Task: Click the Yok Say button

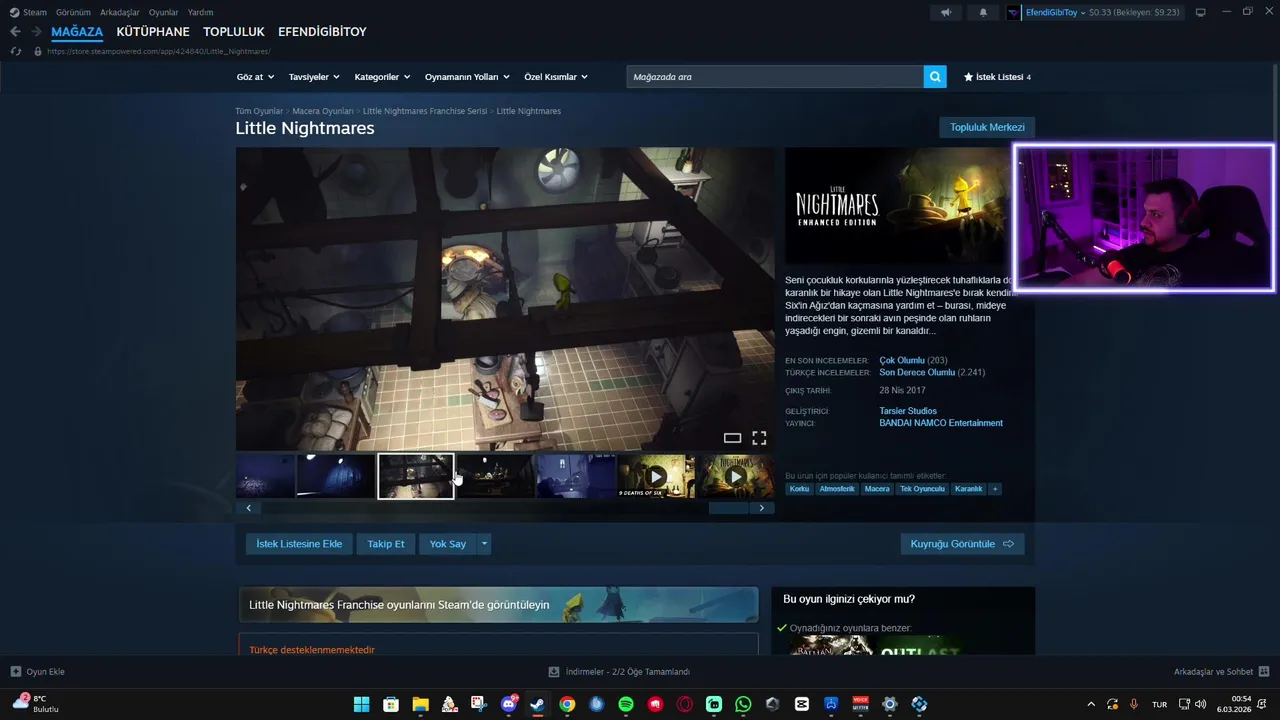Action: pos(448,544)
